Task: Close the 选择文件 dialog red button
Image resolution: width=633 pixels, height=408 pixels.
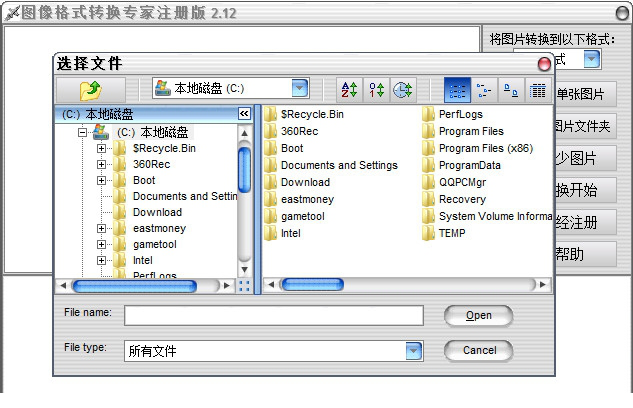Action: click(x=544, y=64)
